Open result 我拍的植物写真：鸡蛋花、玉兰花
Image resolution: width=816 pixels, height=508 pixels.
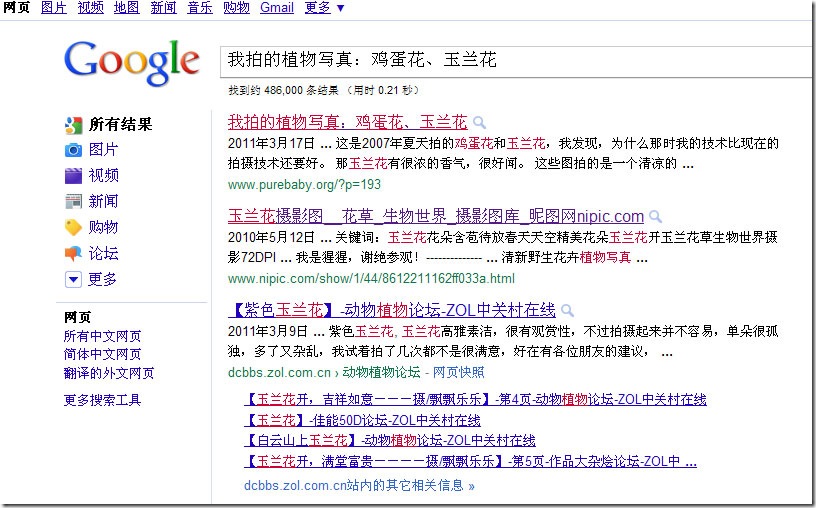(348, 122)
